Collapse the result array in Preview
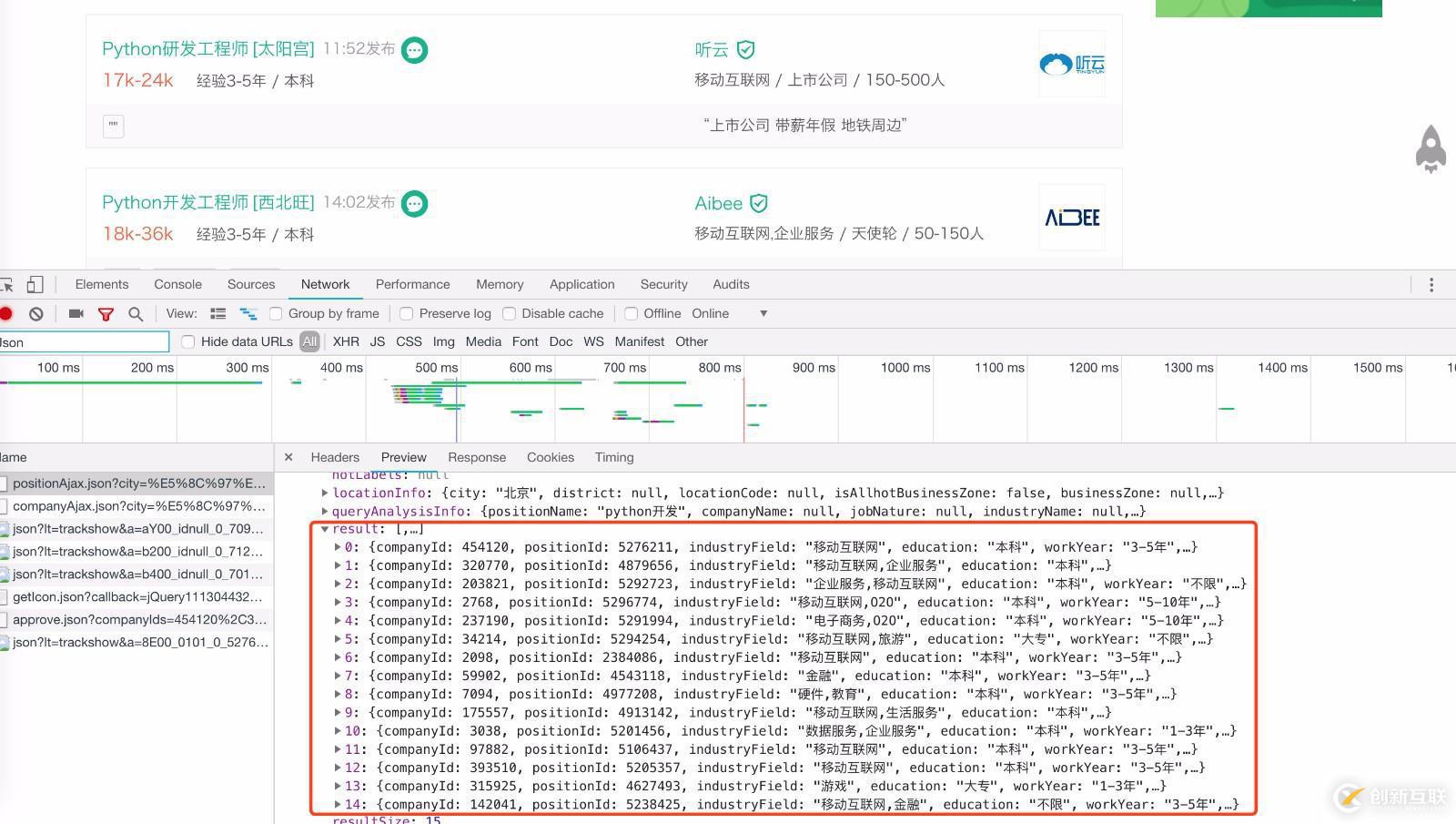The width and height of the screenshot is (1456, 824). [x=325, y=528]
